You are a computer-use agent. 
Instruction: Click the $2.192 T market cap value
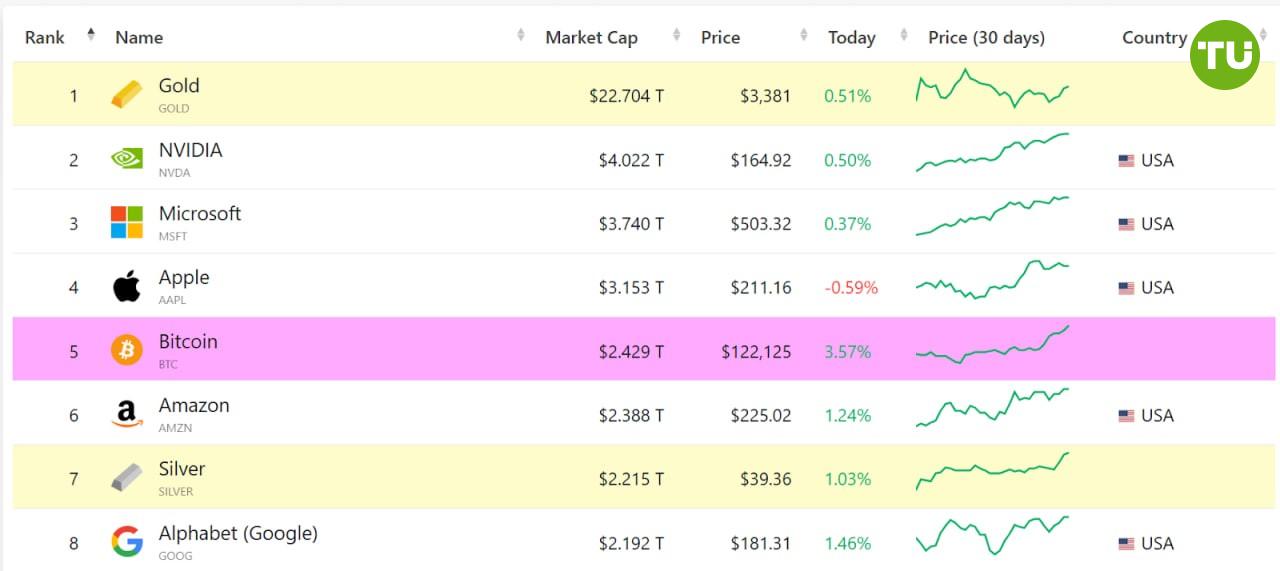631,544
